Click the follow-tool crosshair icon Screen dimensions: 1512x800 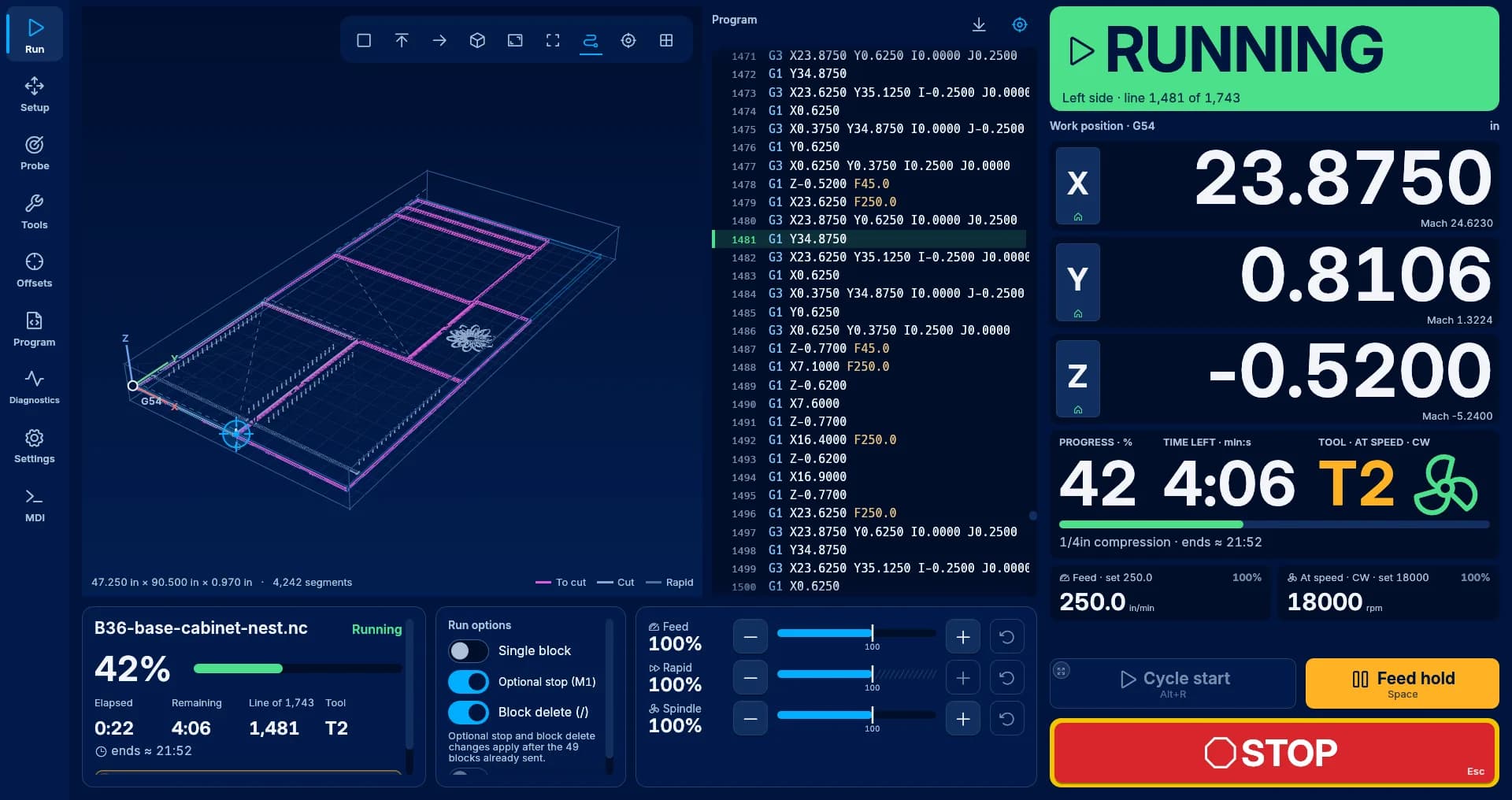point(628,40)
